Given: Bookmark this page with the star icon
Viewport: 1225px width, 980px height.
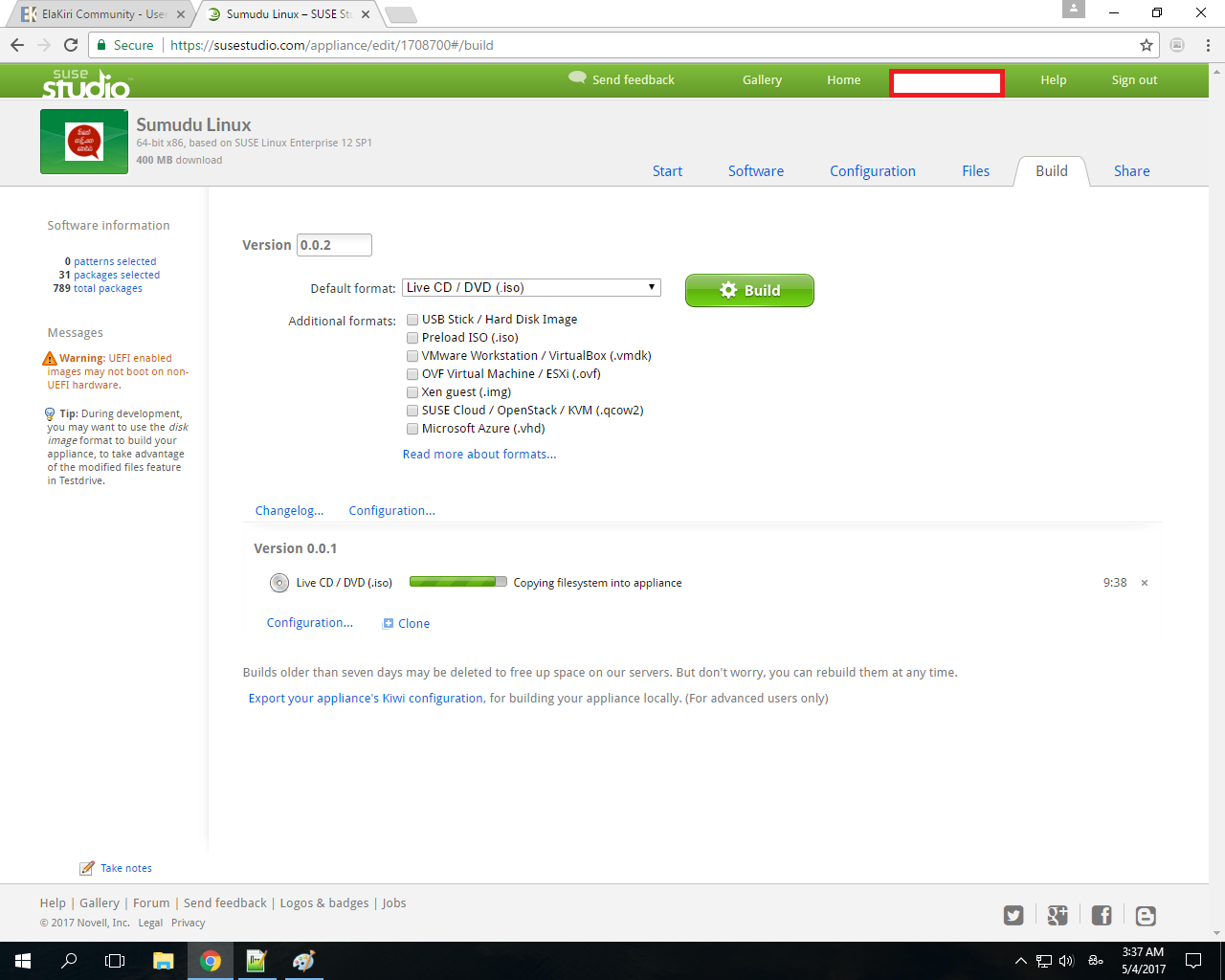Looking at the screenshot, I should pyautogui.click(x=1147, y=45).
